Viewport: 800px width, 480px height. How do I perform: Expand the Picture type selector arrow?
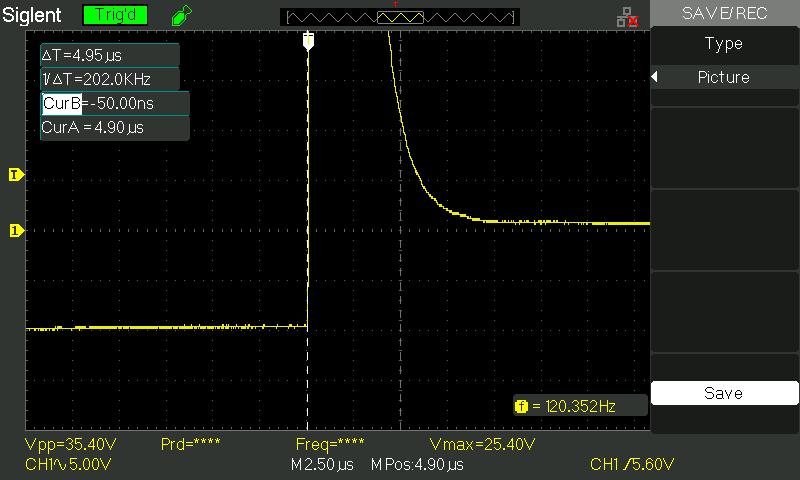point(655,78)
